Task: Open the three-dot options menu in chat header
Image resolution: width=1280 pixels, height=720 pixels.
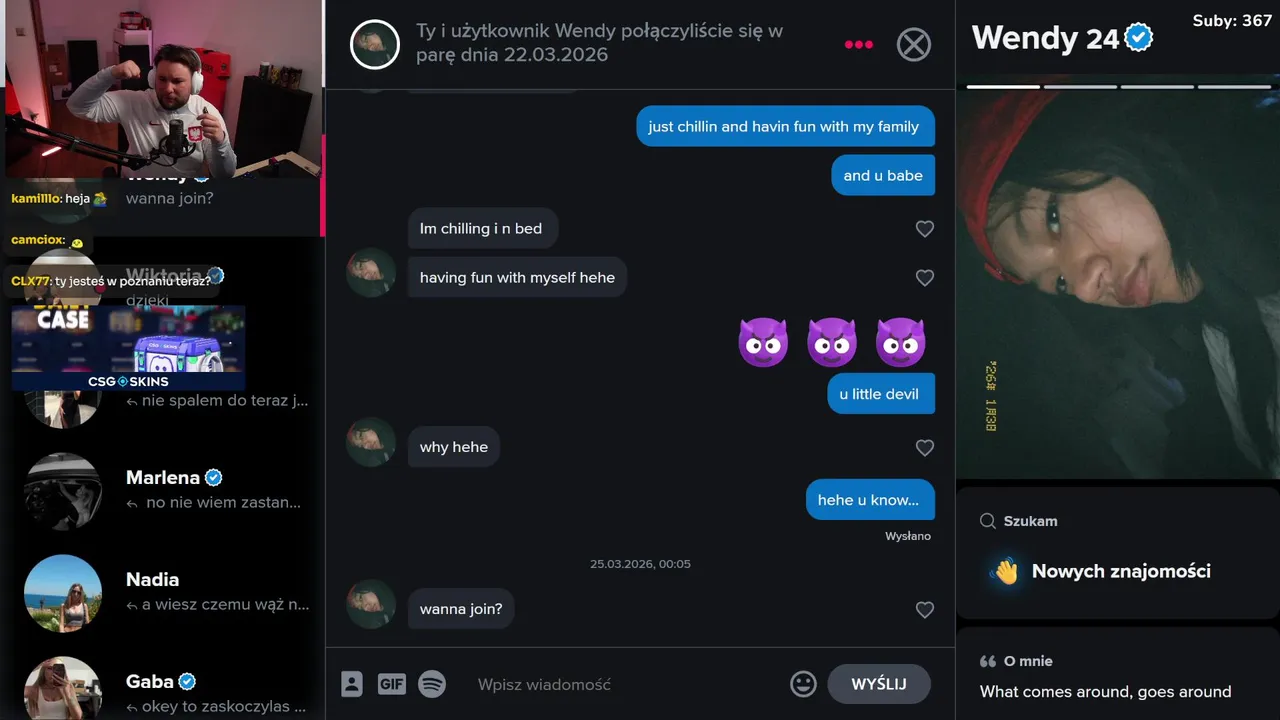Action: [858, 44]
